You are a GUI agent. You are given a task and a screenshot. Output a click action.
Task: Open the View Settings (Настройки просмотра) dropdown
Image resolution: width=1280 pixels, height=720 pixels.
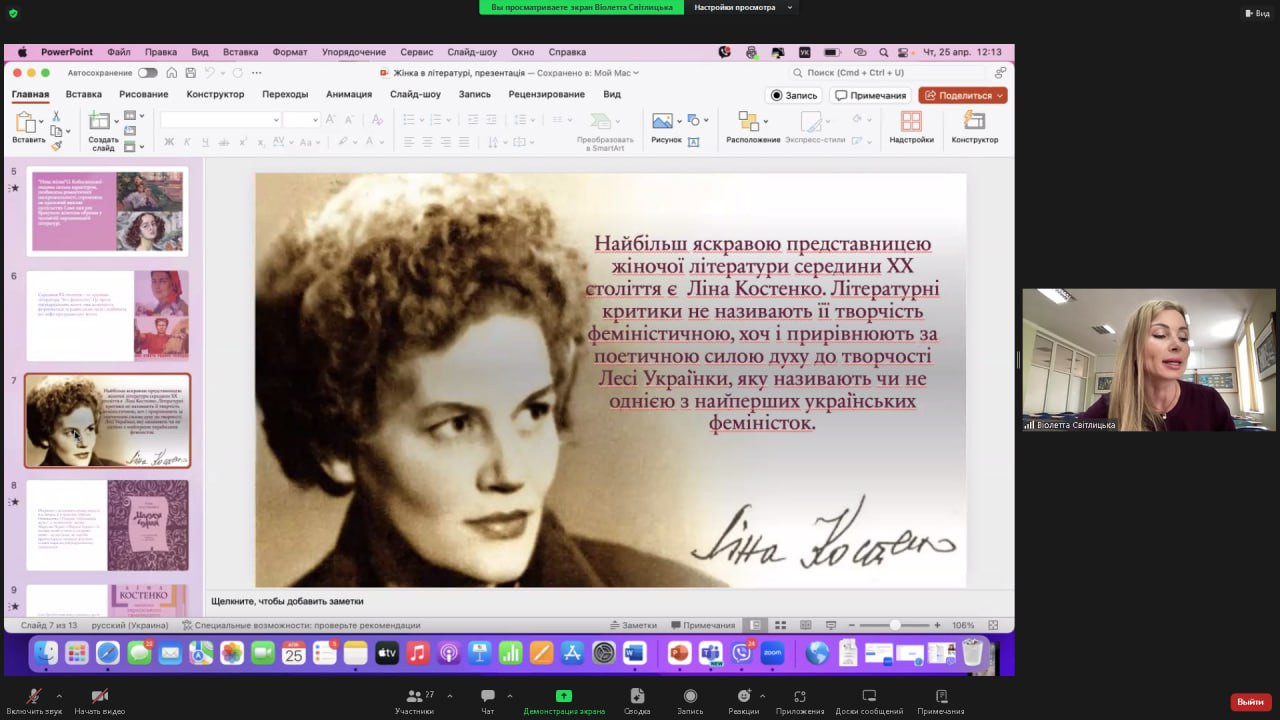tap(741, 7)
